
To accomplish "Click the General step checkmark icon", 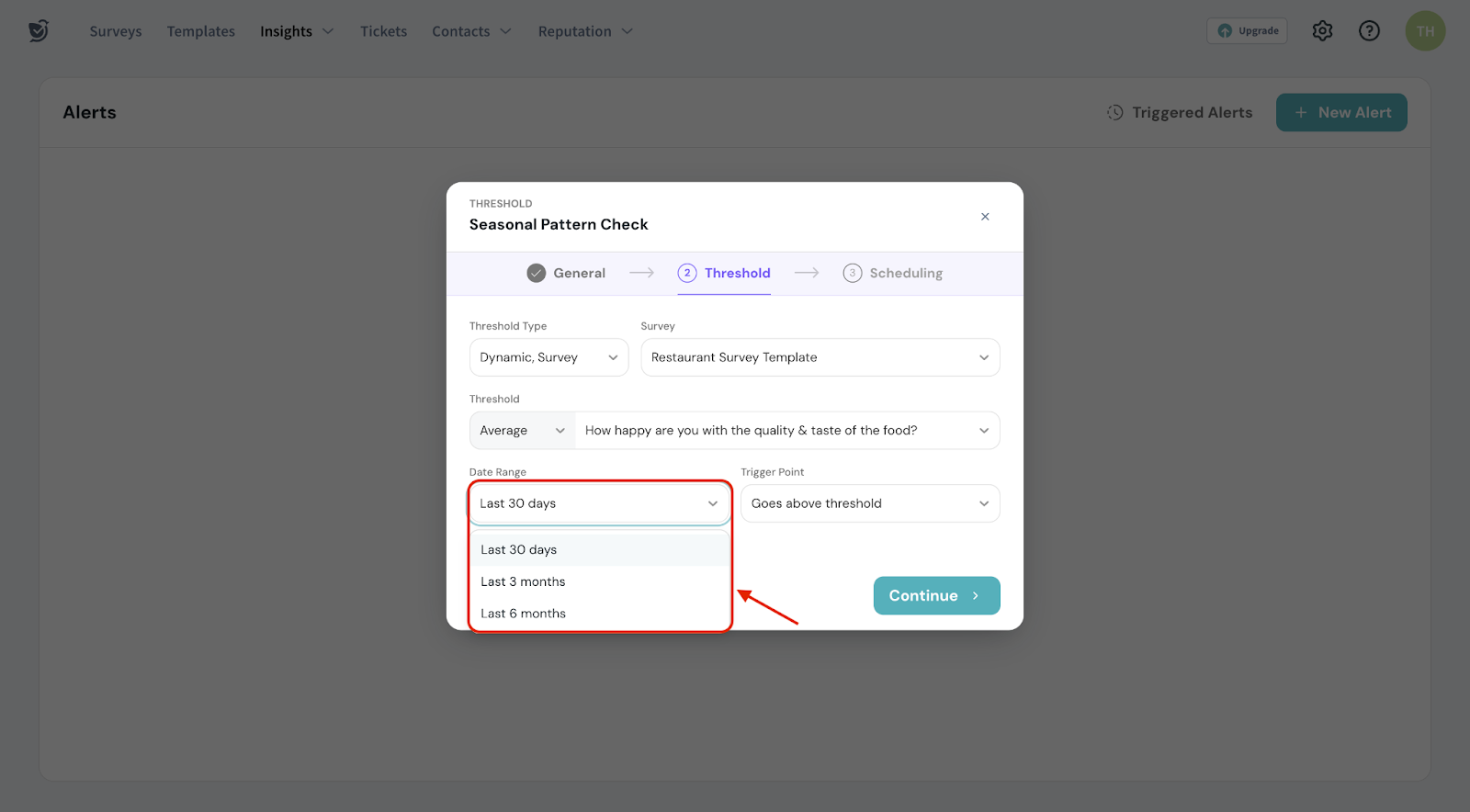I will click(x=537, y=273).
